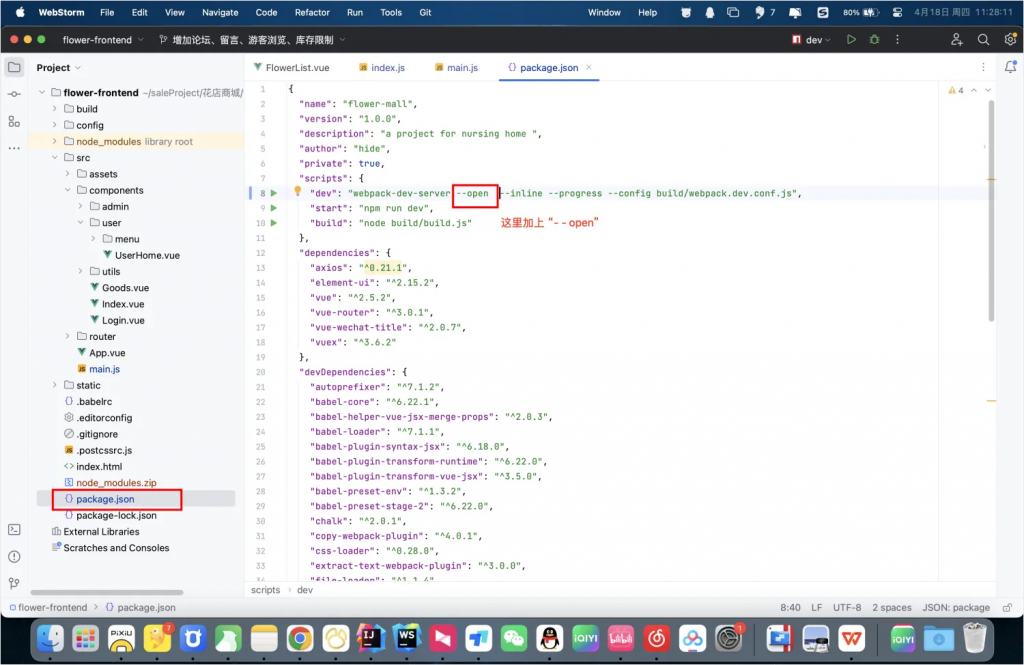Open the Structure tool window icon
The image size is (1024, 665).
[x=14, y=121]
